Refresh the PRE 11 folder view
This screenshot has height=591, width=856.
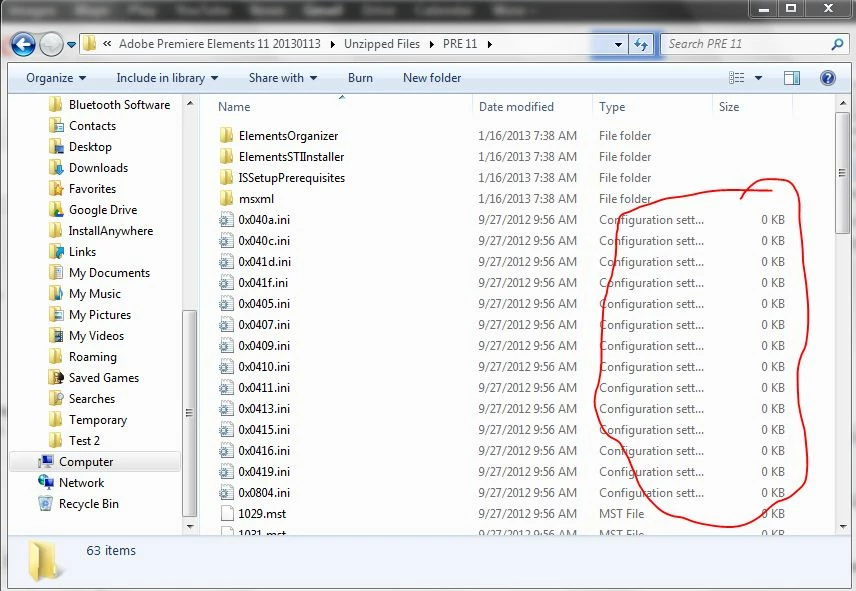click(x=641, y=44)
